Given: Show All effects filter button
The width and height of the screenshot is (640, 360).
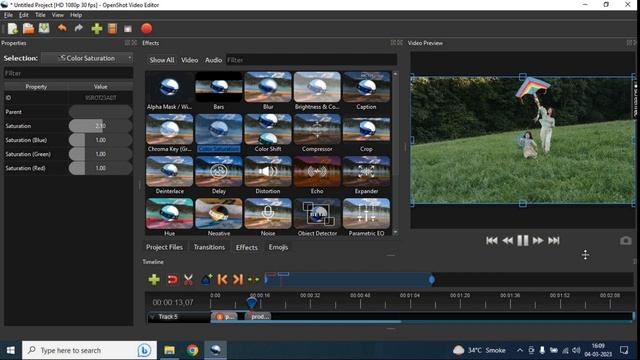Looking at the screenshot, I should [x=162, y=60].
